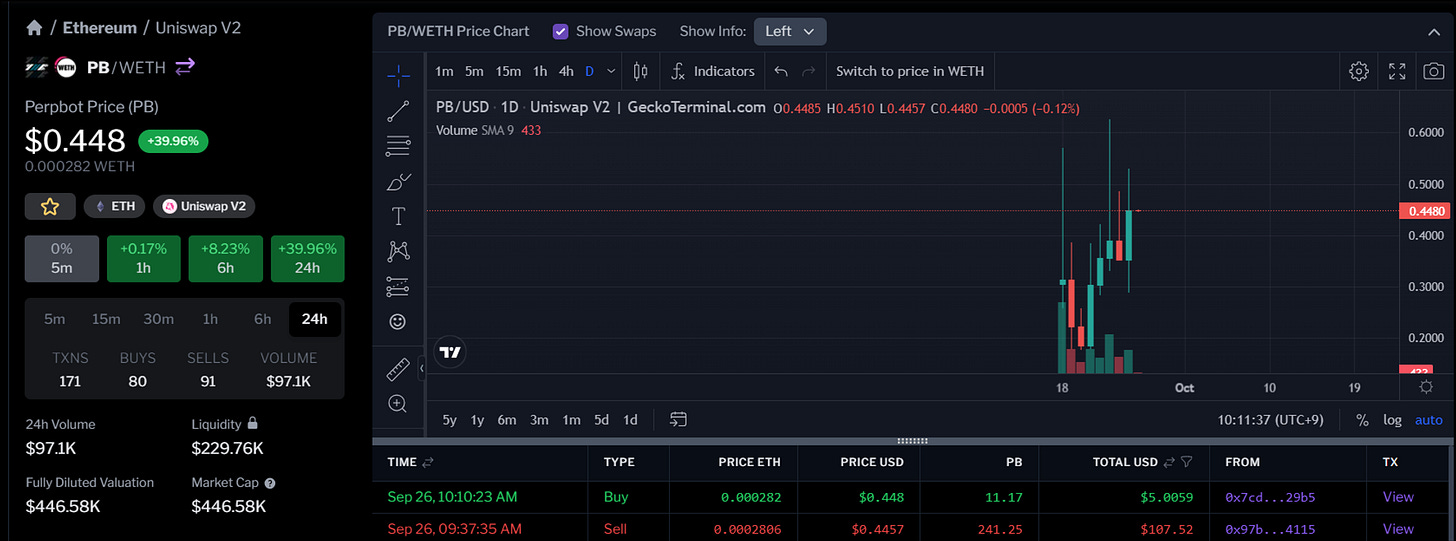Enter fullscreen chart mode

(1397, 71)
